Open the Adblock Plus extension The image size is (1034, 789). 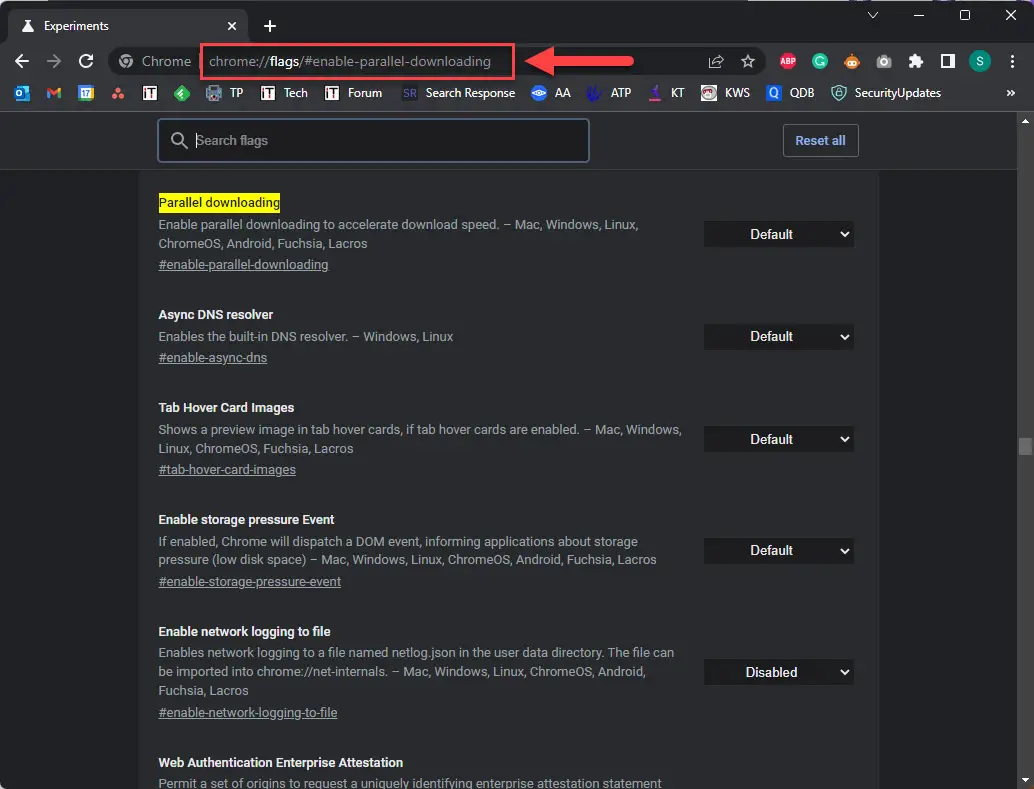[788, 61]
